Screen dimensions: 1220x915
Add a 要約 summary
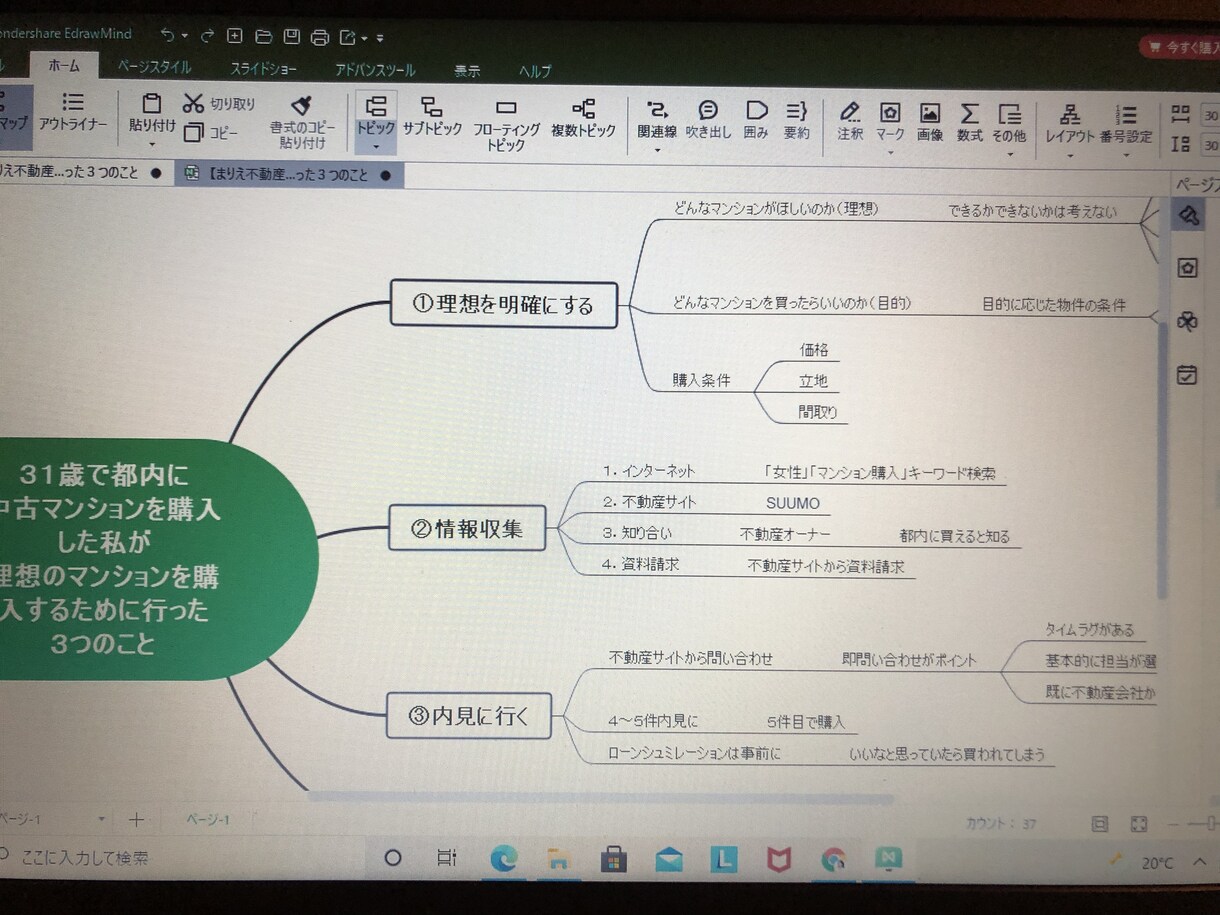797,120
